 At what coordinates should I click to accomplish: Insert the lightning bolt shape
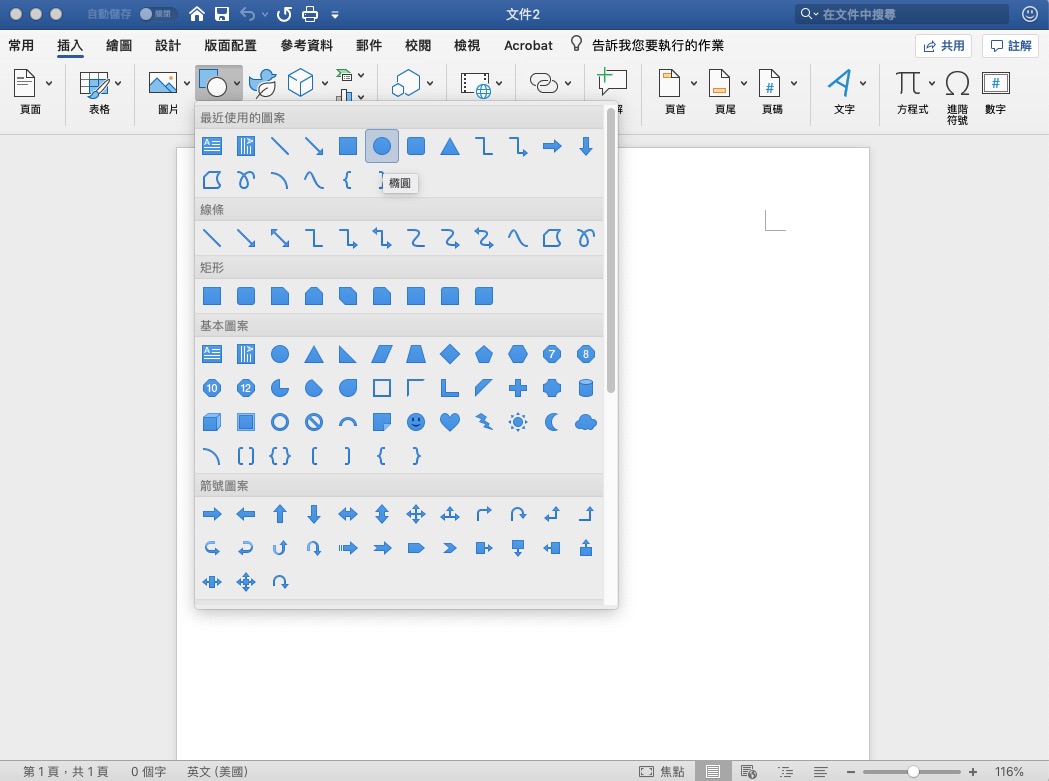pos(484,422)
